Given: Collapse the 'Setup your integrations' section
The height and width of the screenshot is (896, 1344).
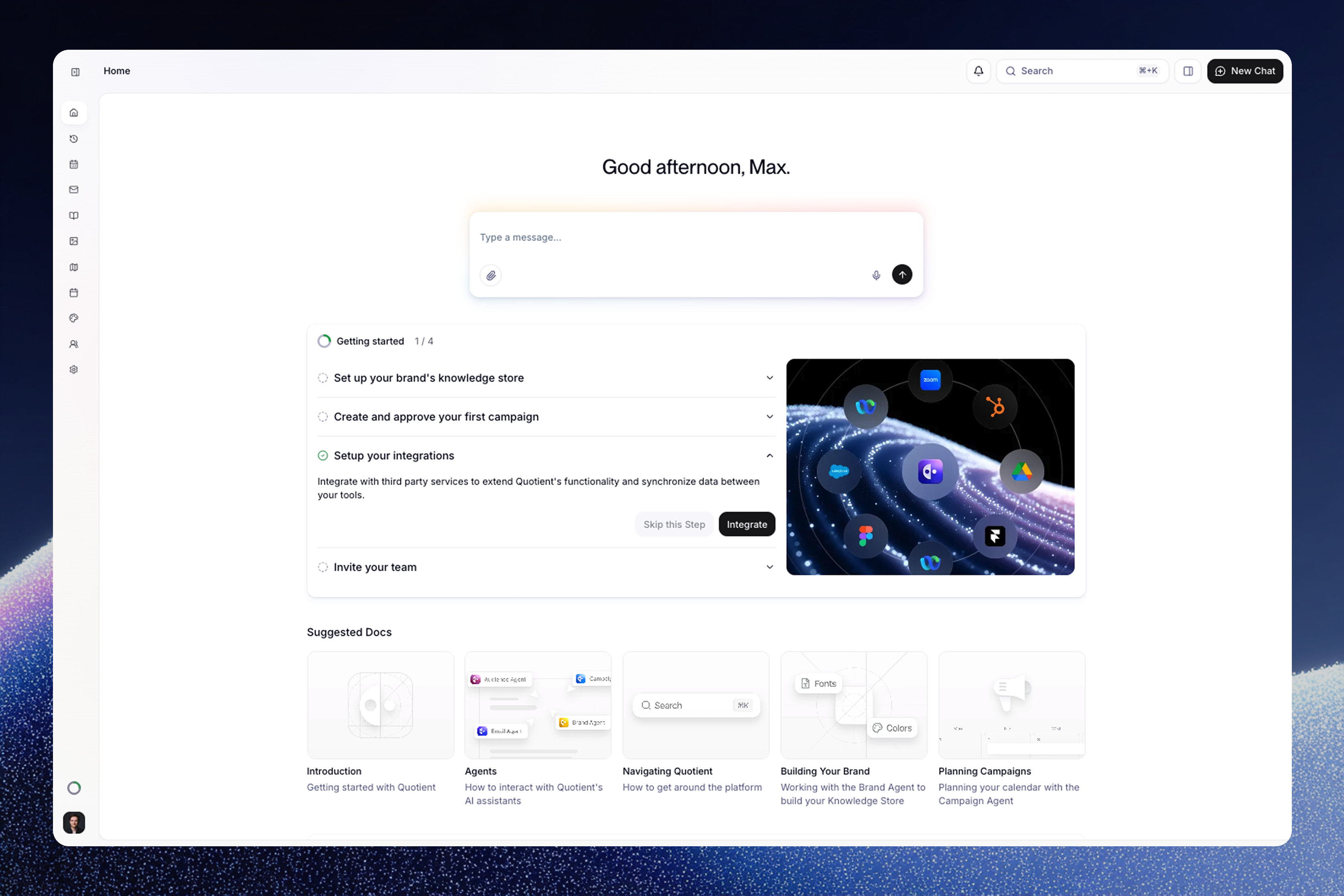Looking at the screenshot, I should (x=770, y=456).
